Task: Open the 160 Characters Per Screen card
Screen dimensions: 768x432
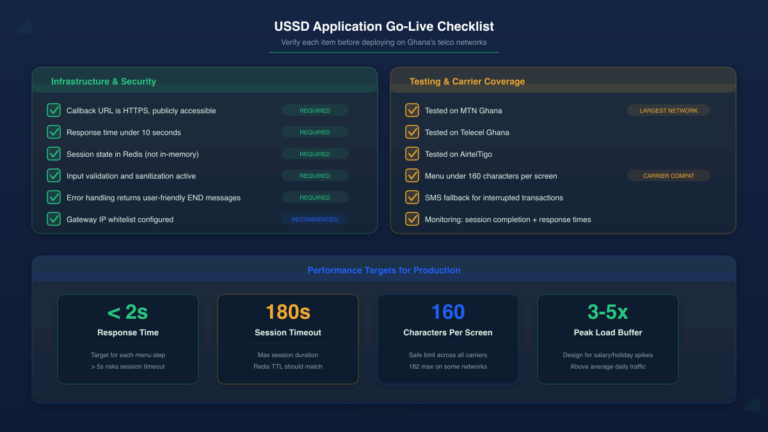Action: 448,339
